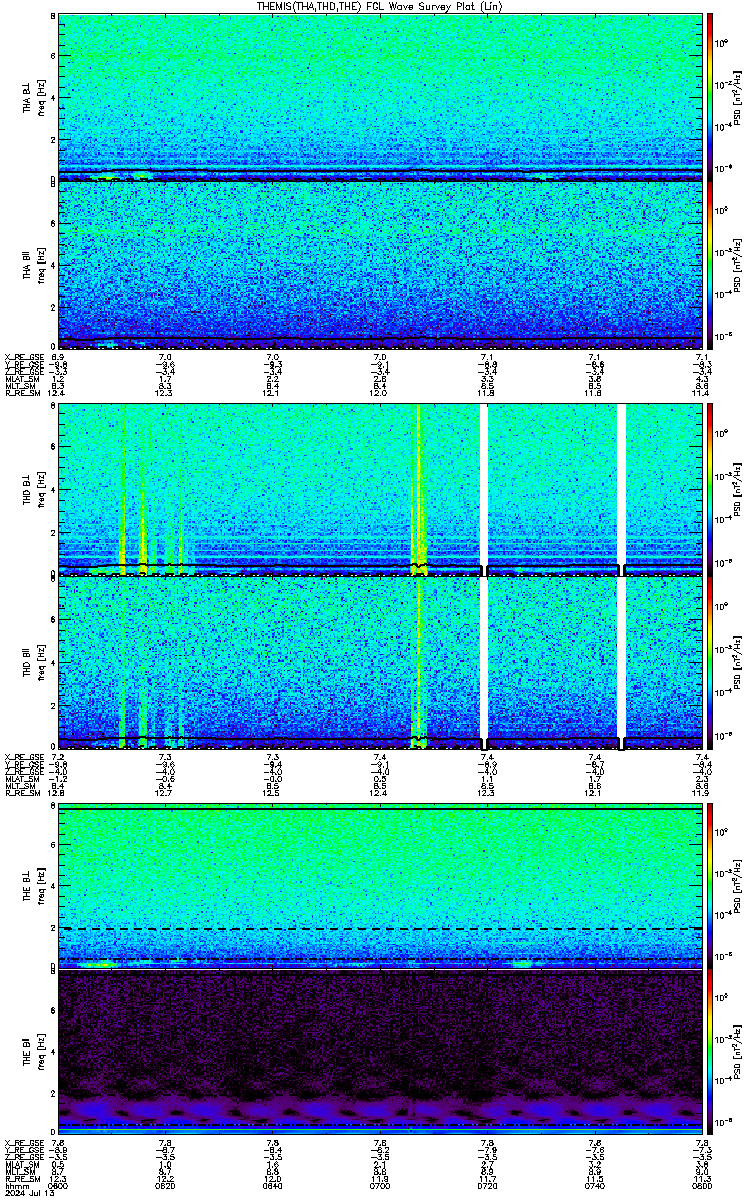The height and width of the screenshot is (1200, 750).
Task: Click the THE B-perpendicular spectrogram panel
Action: coord(380,886)
